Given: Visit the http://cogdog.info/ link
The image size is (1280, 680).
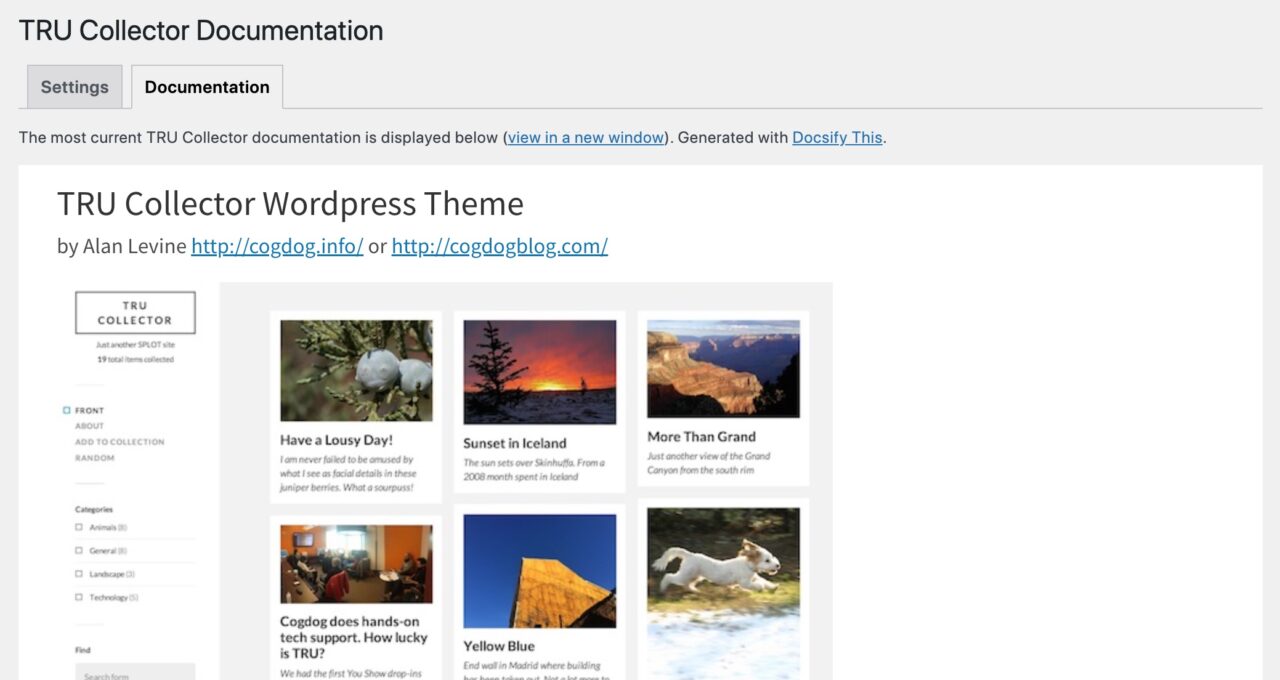Looking at the screenshot, I should click(277, 246).
